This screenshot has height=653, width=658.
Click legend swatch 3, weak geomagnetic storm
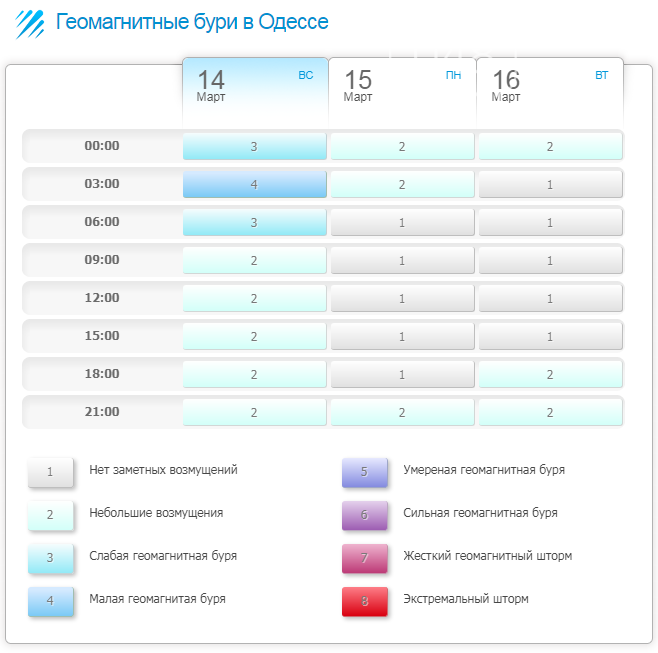coord(50,558)
